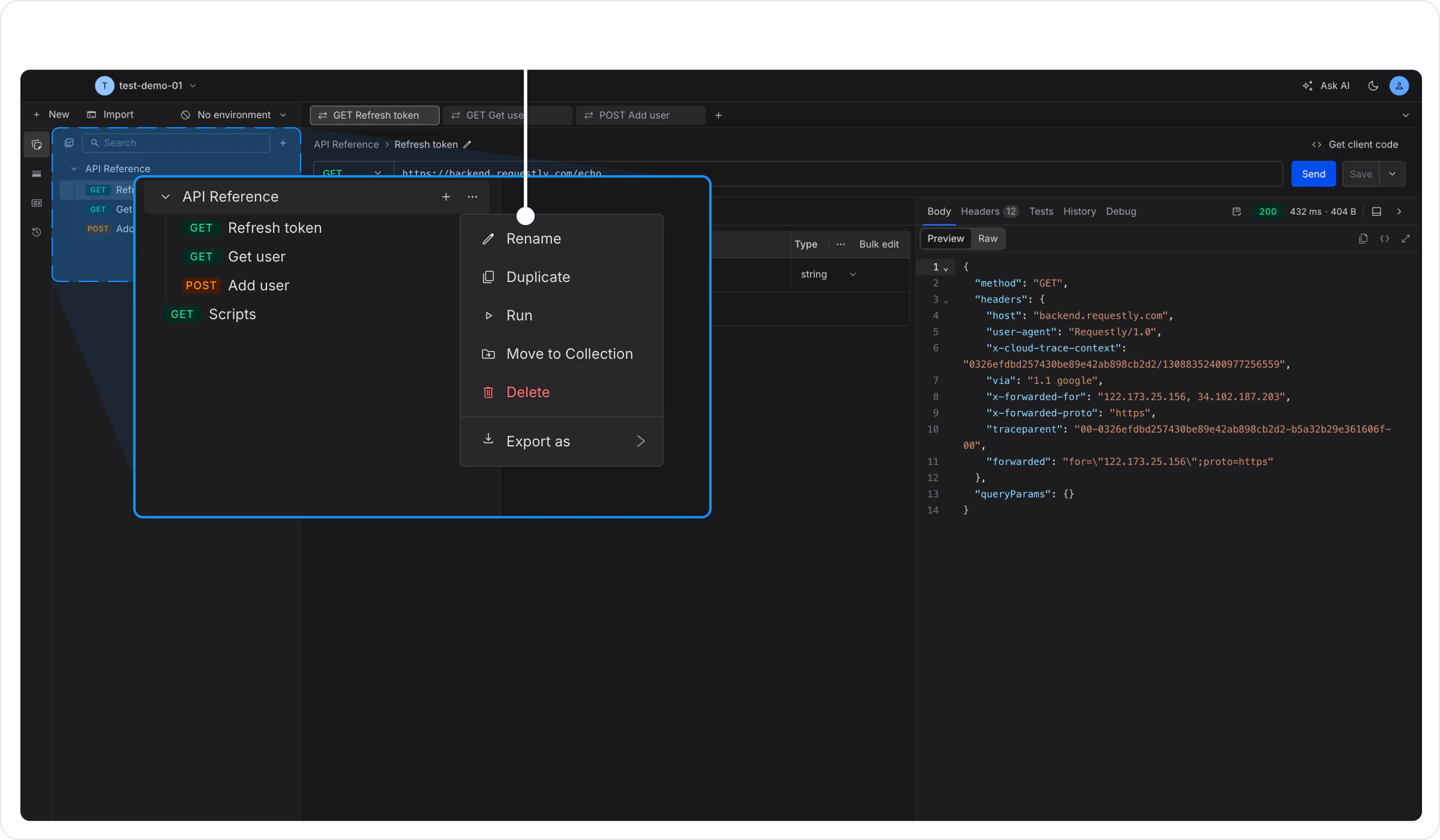1440x840 pixels.
Task: Click the three-dots menu beside API Reference
Action: click(473, 197)
